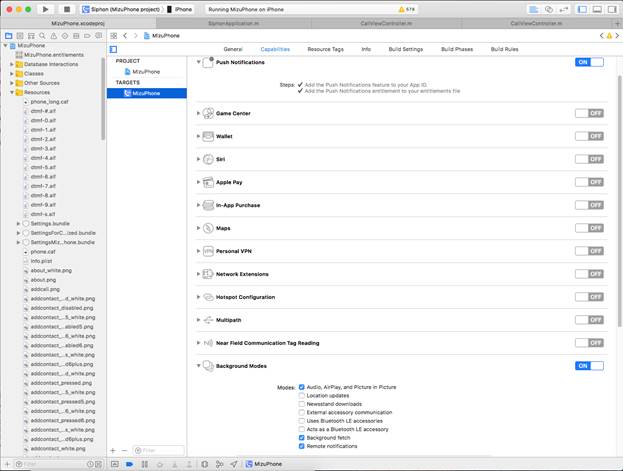Expand the Network Extensions section

pyautogui.click(x=198, y=274)
